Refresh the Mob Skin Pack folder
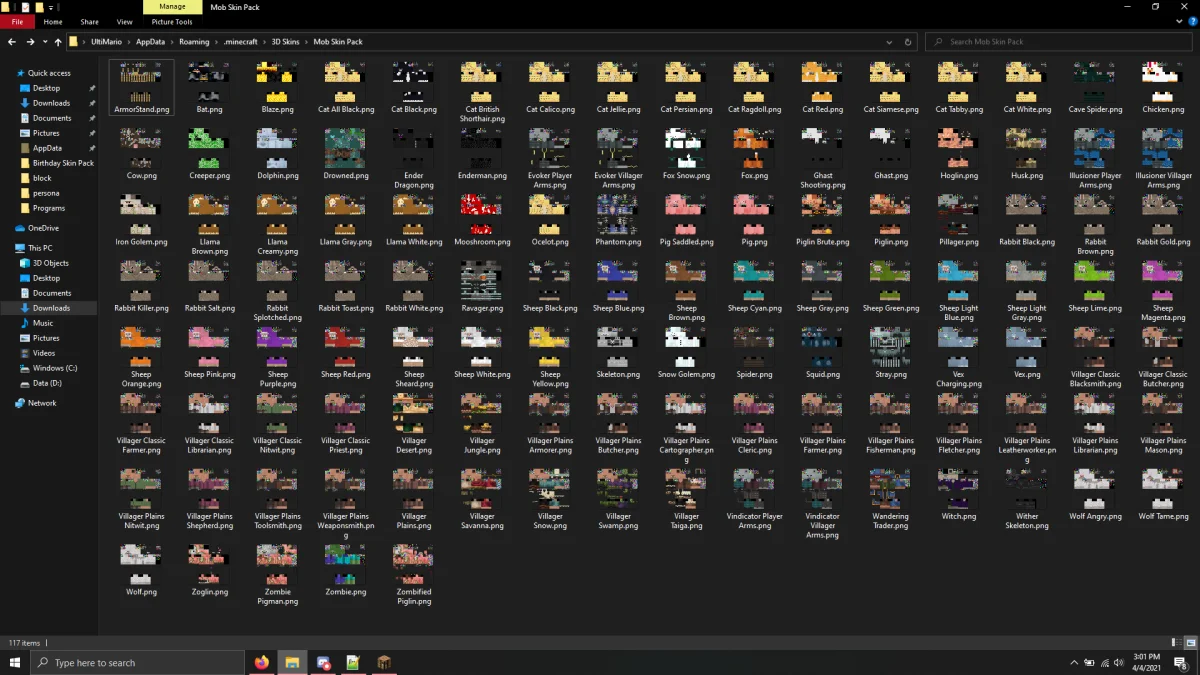The height and width of the screenshot is (675, 1200). [x=908, y=42]
